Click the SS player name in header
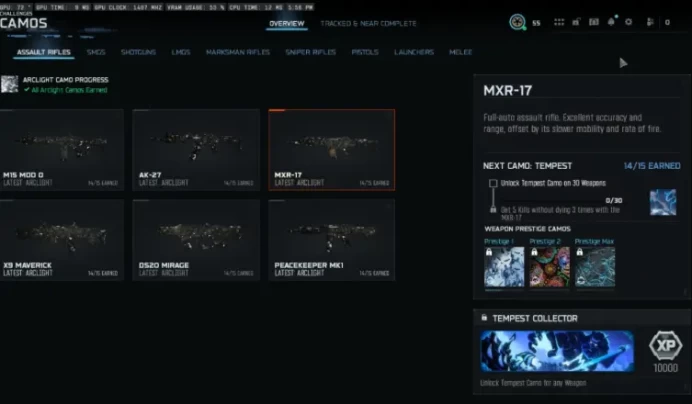 tap(536, 23)
